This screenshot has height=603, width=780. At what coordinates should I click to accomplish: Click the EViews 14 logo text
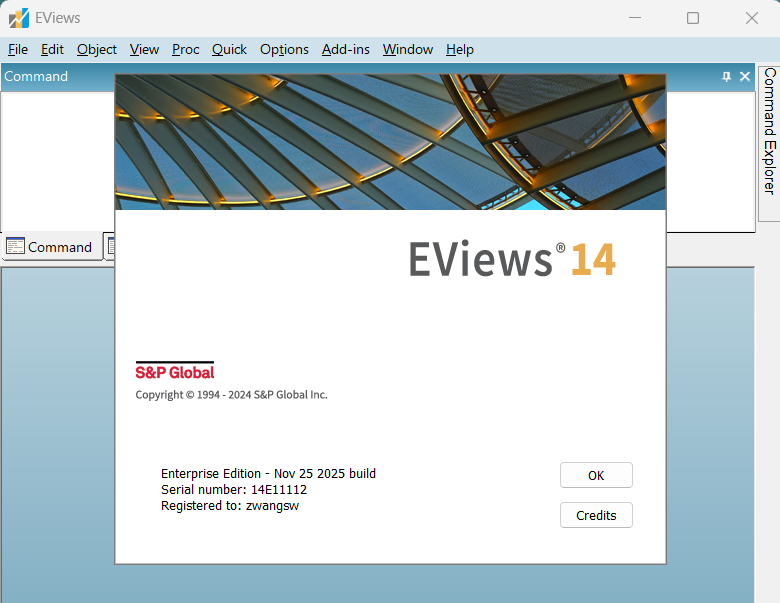[512, 259]
